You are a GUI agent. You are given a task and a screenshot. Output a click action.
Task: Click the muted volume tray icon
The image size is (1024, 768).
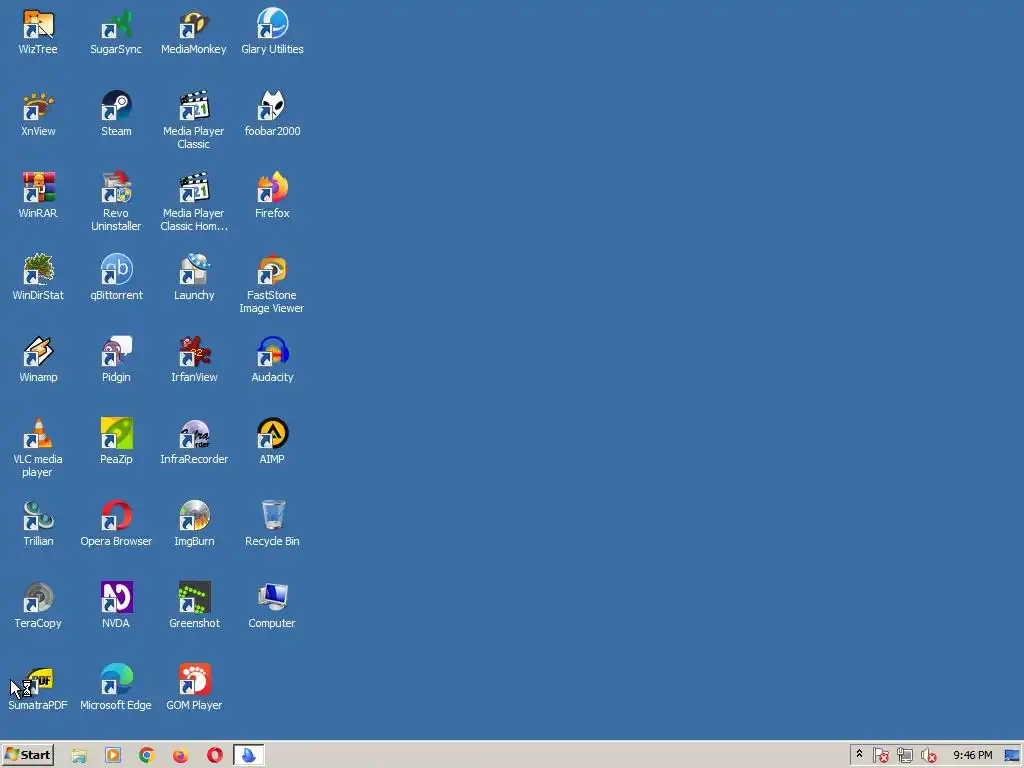pyautogui.click(x=929, y=756)
